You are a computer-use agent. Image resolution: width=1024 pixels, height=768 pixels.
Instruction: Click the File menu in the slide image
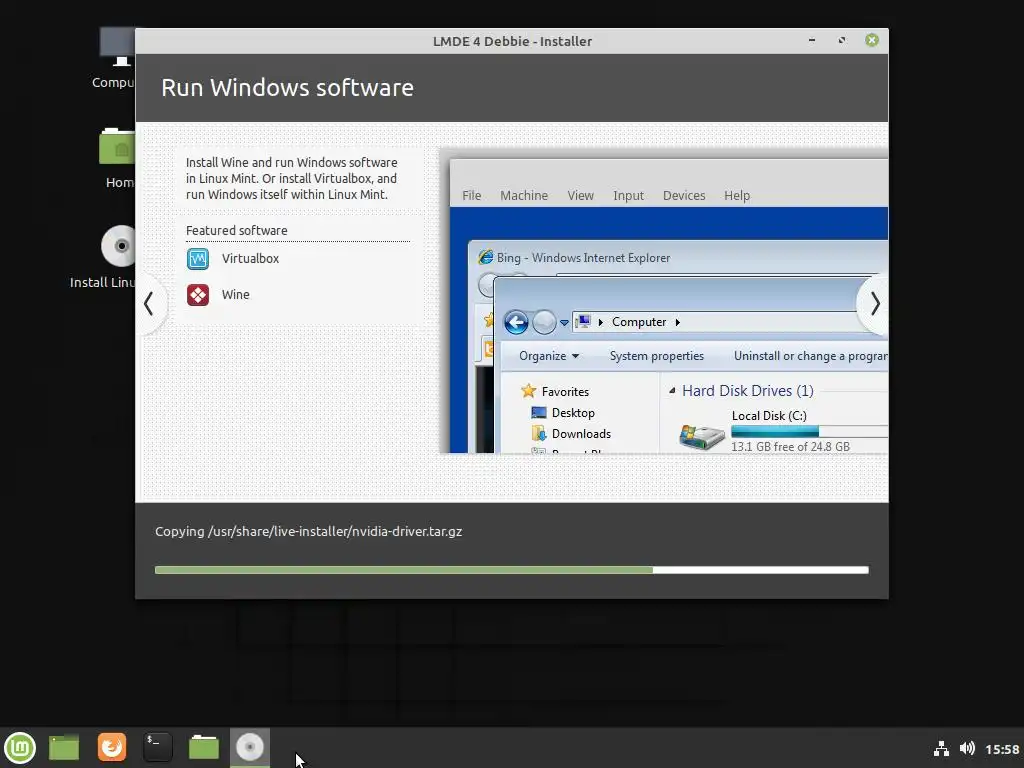point(472,195)
